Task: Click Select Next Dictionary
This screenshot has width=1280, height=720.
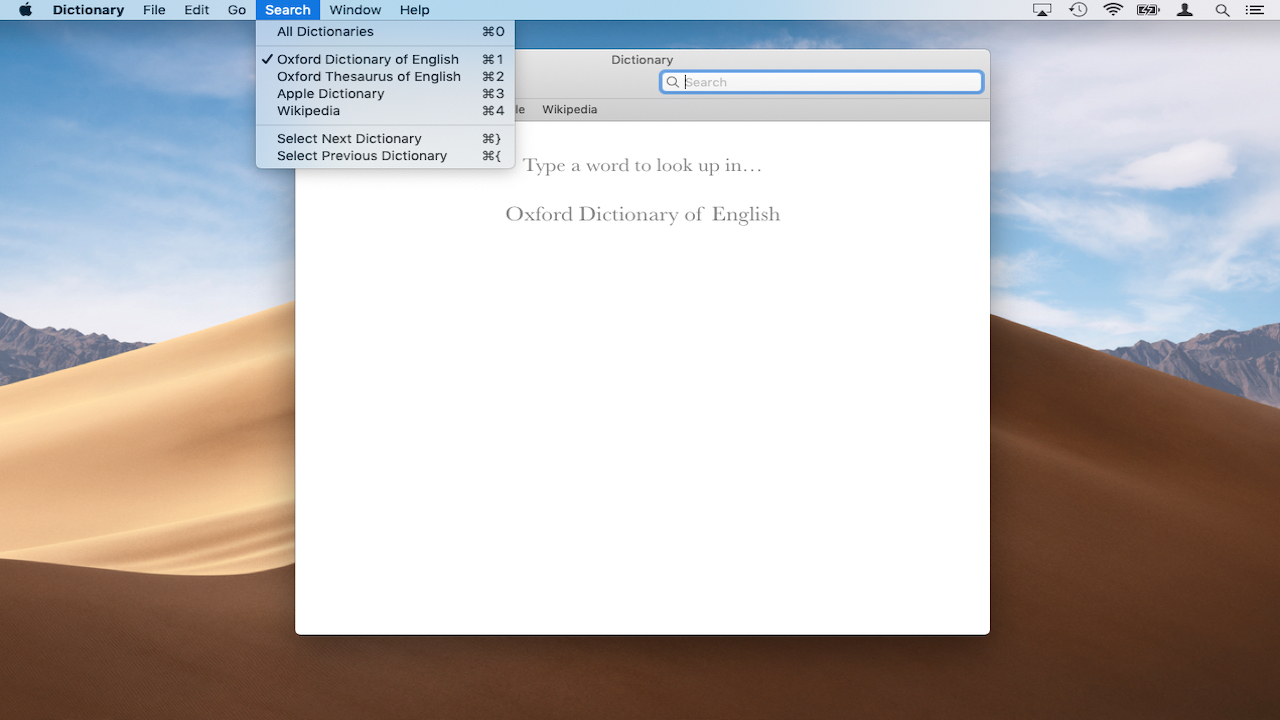Action: coord(385,139)
